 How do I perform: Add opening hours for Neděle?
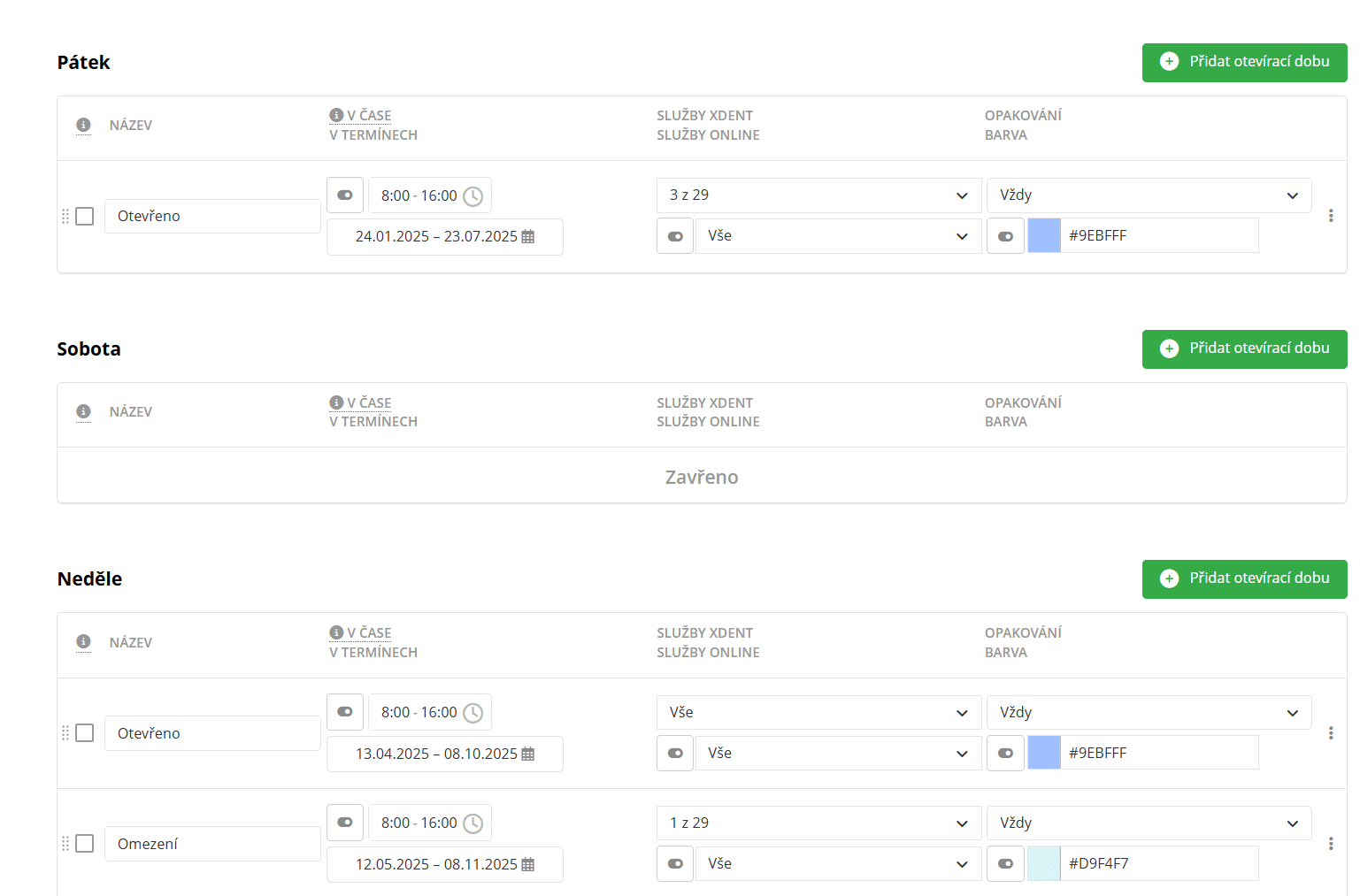[1244, 579]
